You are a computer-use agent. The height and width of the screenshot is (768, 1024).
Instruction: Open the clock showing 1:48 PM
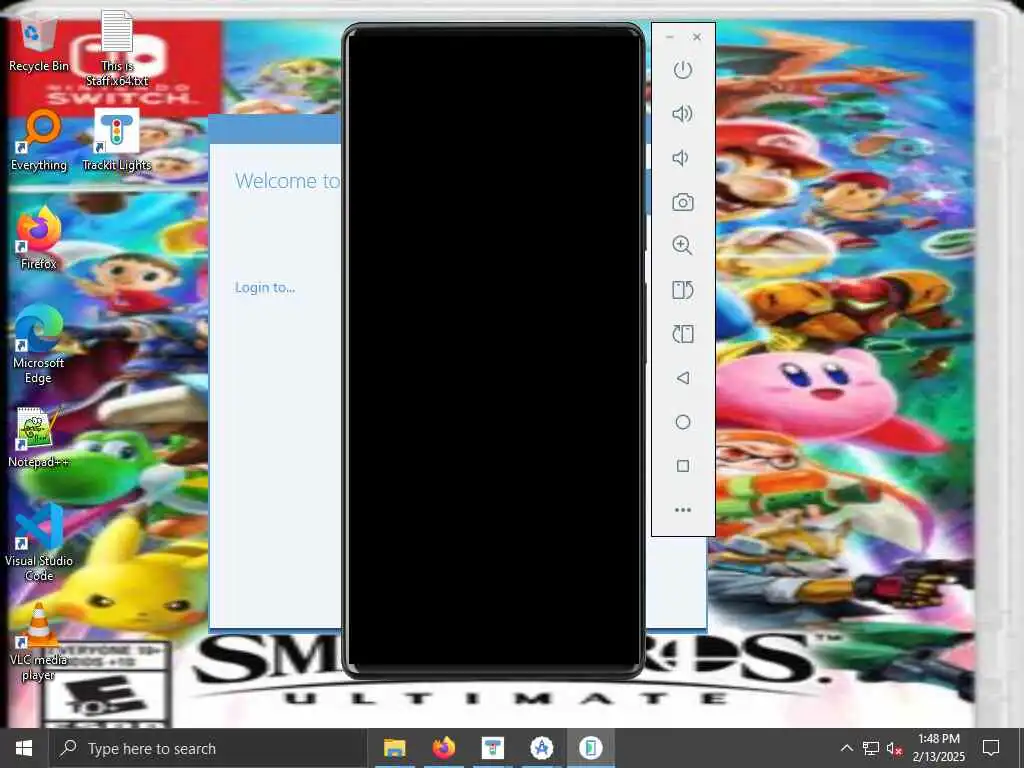pyautogui.click(x=939, y=748)
